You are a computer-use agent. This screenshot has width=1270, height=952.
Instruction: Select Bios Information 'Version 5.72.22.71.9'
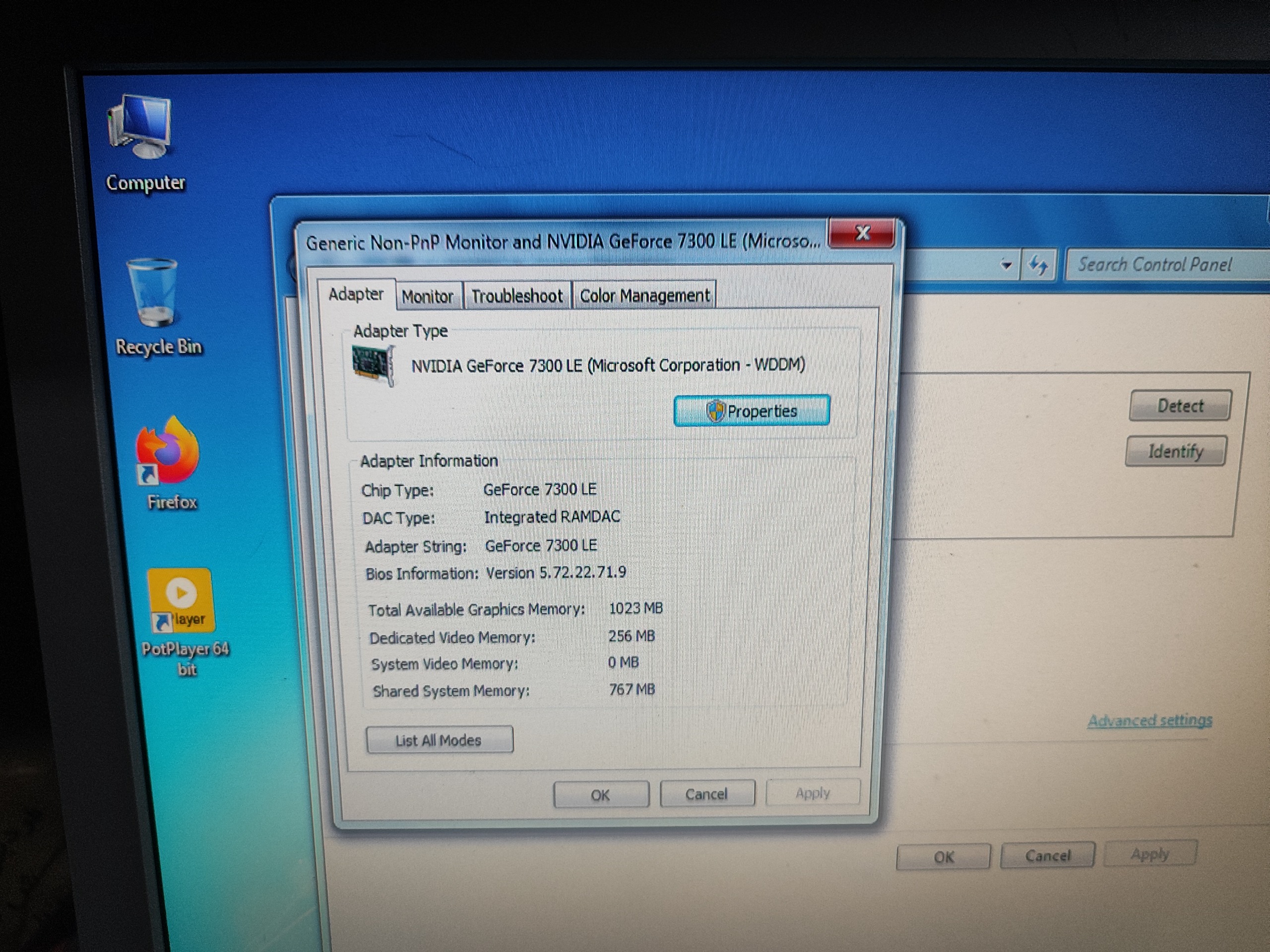tap(556, 572)
